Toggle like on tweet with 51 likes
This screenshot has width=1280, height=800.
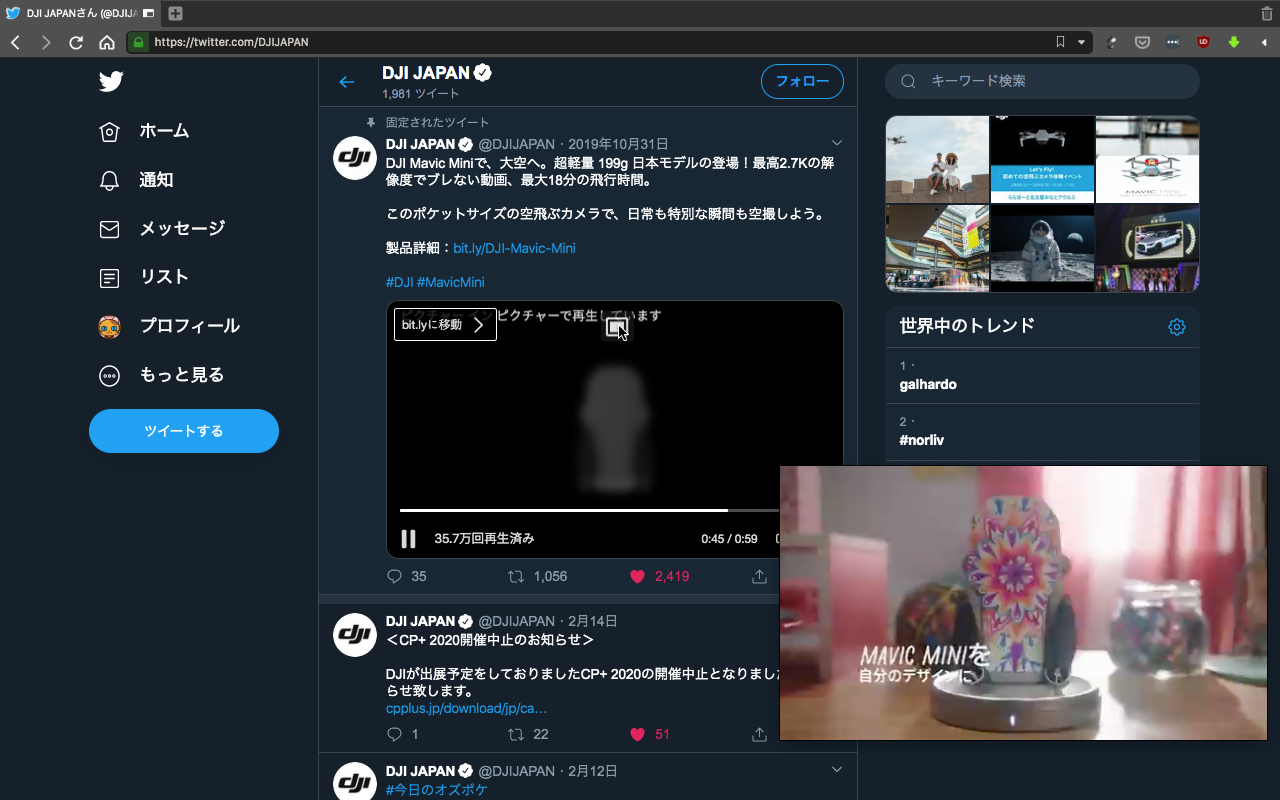(637, 735)
